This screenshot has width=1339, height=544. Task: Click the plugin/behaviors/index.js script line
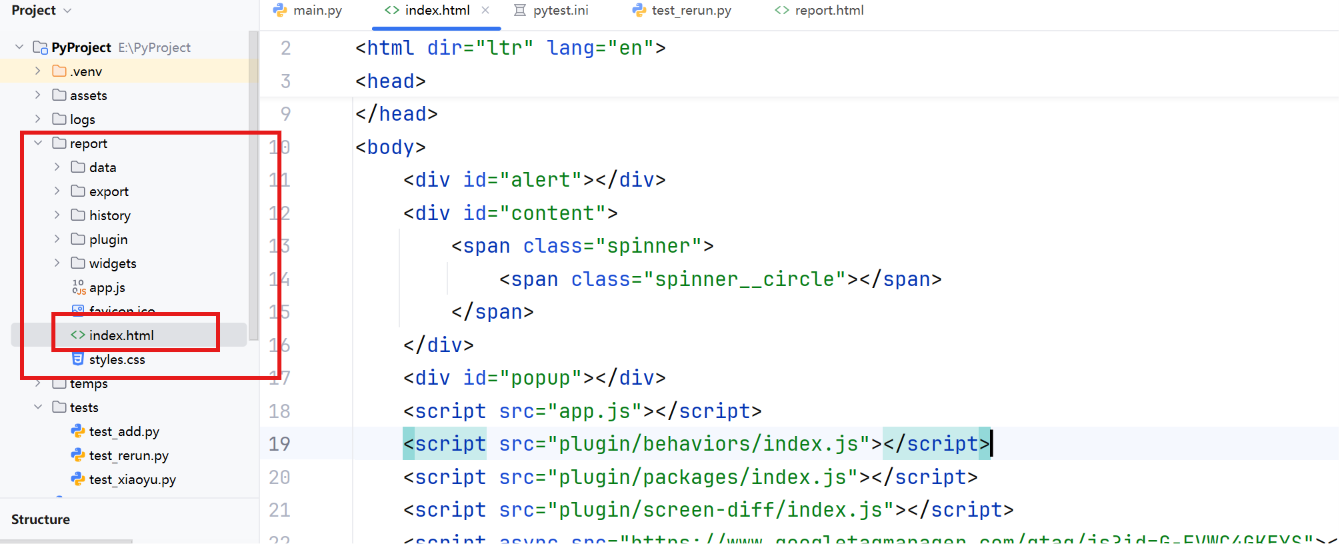click(x=697, y=444)
